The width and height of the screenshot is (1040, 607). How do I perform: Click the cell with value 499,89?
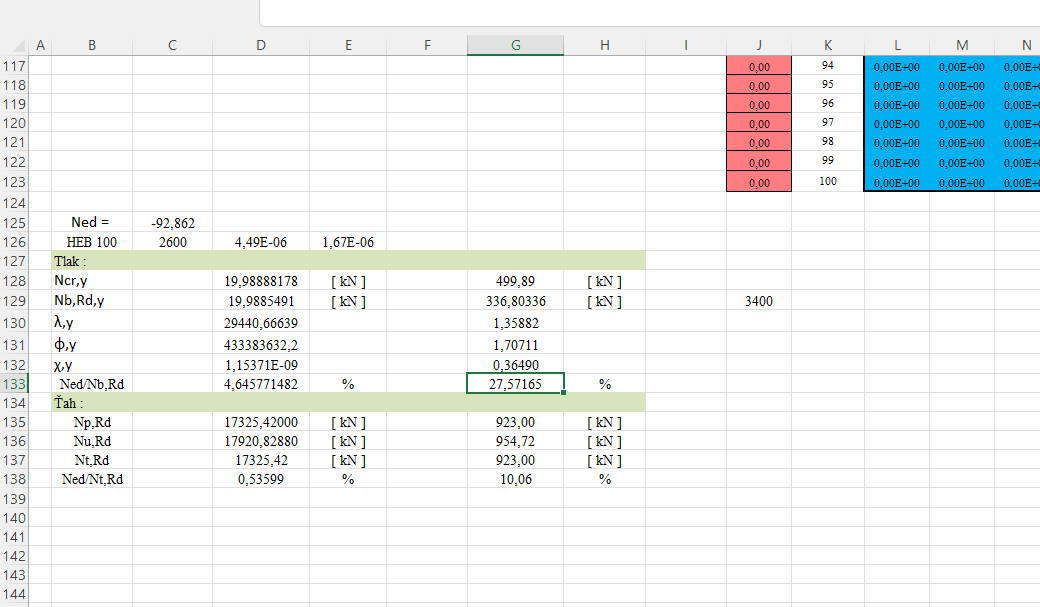515,281
